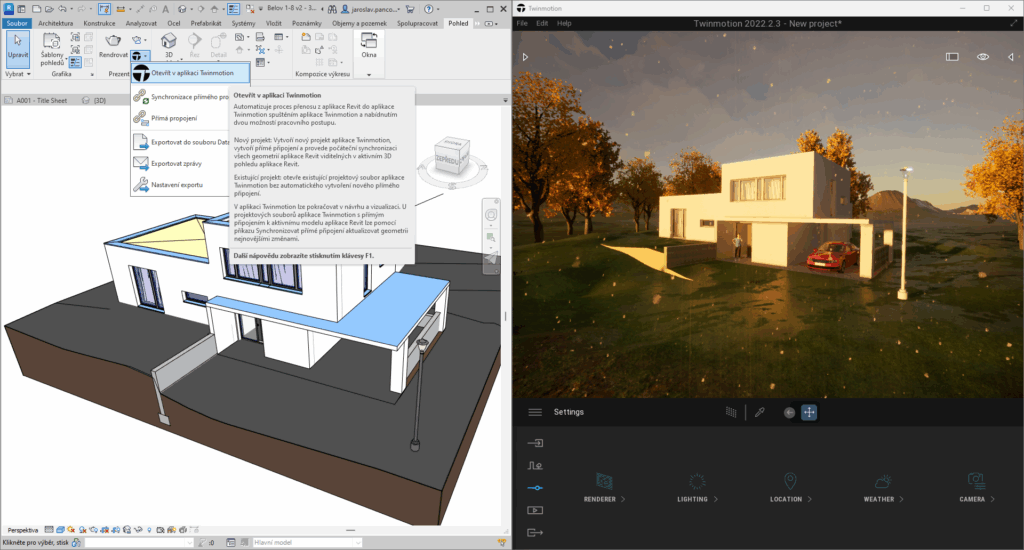Toggle reveal hidden elements lightbulb in view bar
Viewport: 1024px width, 550px height.
pos(150,530)
